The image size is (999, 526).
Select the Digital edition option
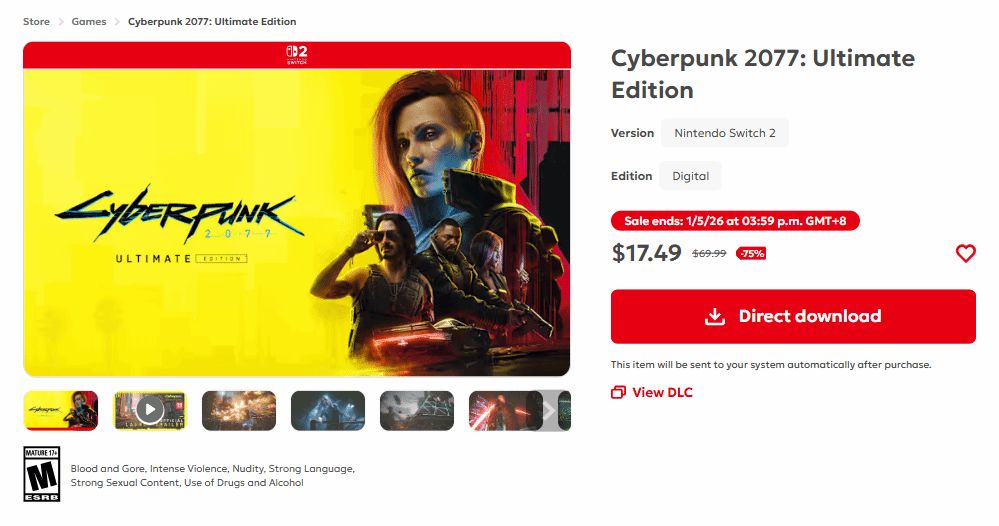(690, 176)
